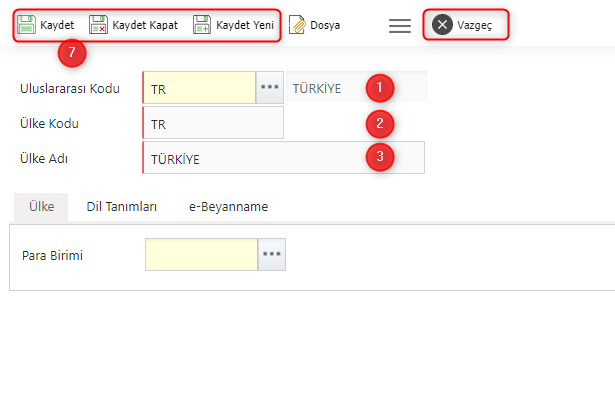Switch to the Dil Tanımları tab
The width and height of the screenshot is (615, 399).
pyautogui.click(x=122, y=207)
